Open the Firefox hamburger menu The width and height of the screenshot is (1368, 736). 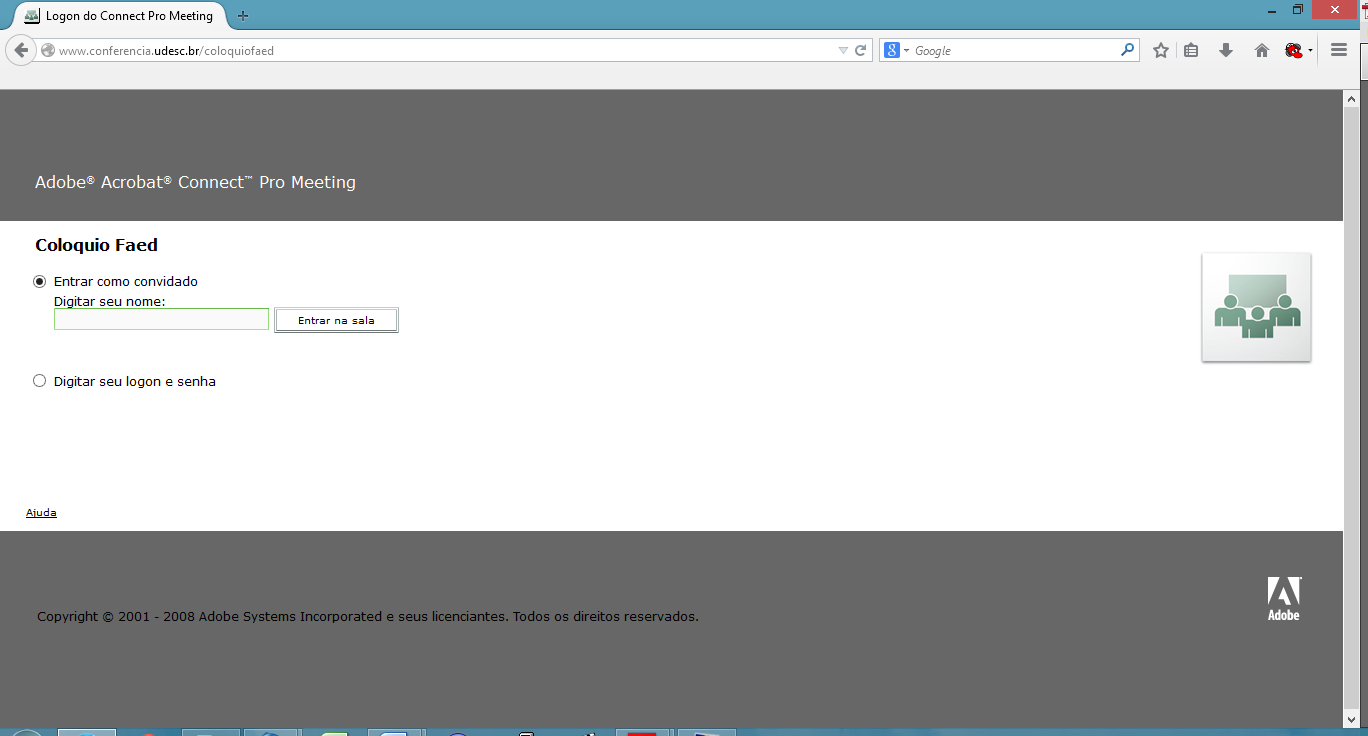(x=1339, y=50)
